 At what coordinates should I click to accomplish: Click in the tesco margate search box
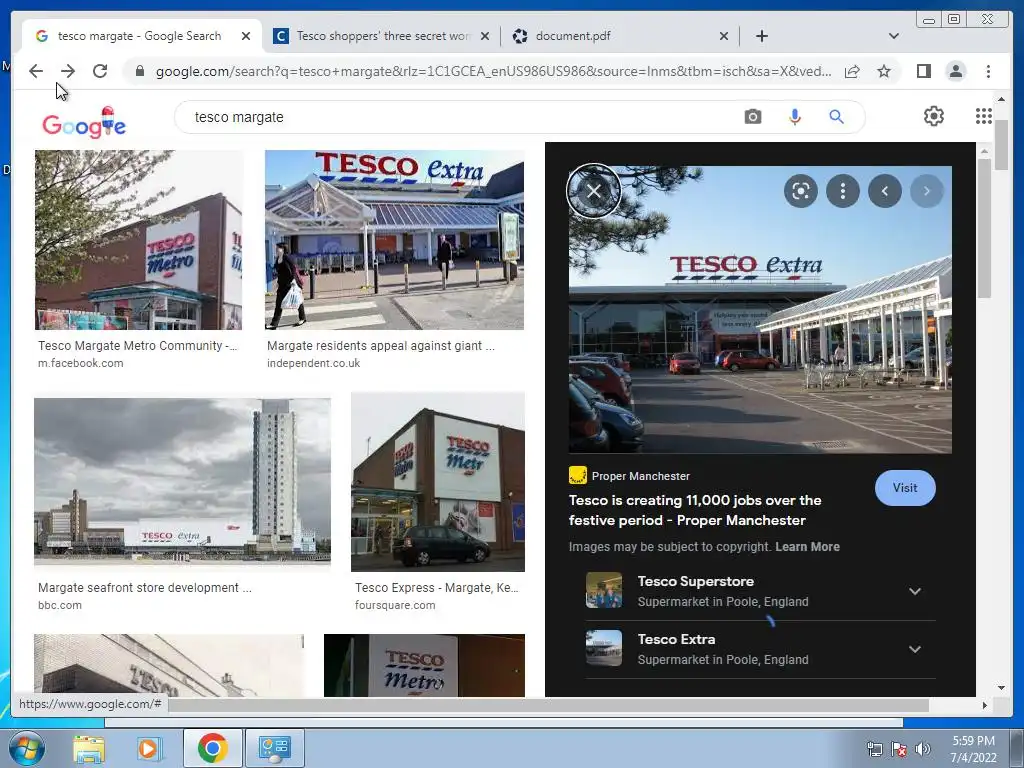[x=457, y=117]
